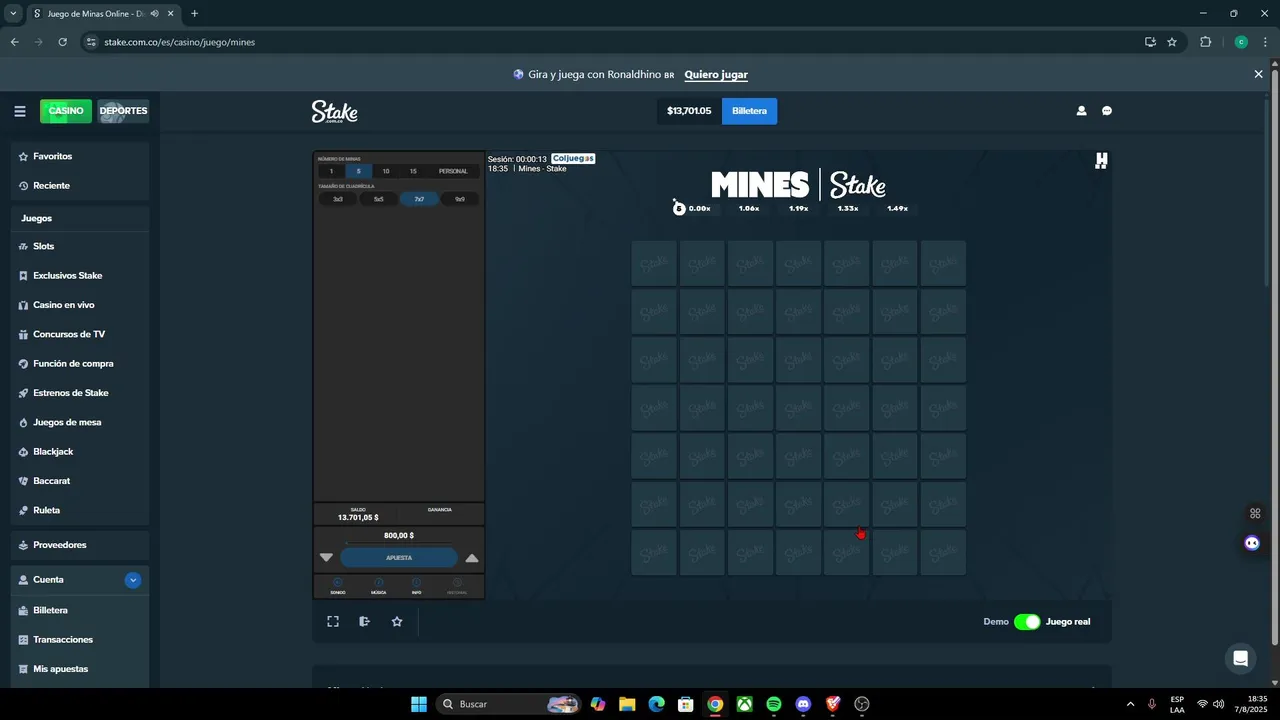The image size is (1280, 720).
Task: Open Transacciones in sidebar
Action: coord(80,640)
